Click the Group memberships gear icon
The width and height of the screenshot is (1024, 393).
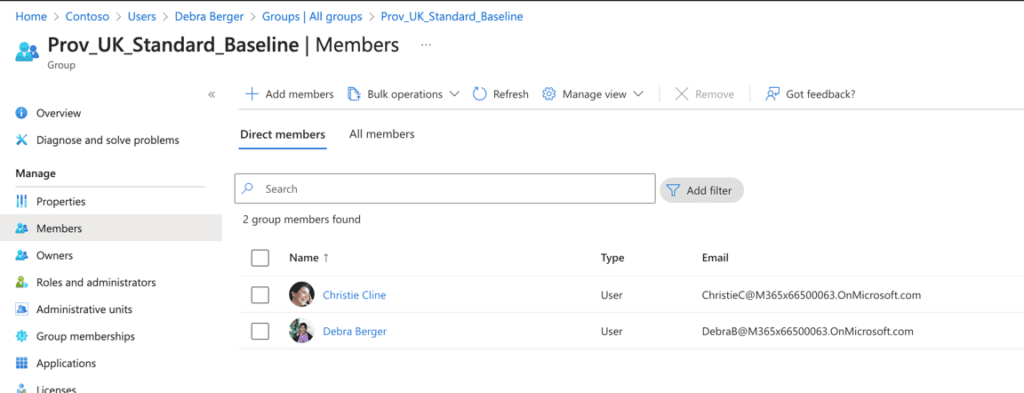22,336
